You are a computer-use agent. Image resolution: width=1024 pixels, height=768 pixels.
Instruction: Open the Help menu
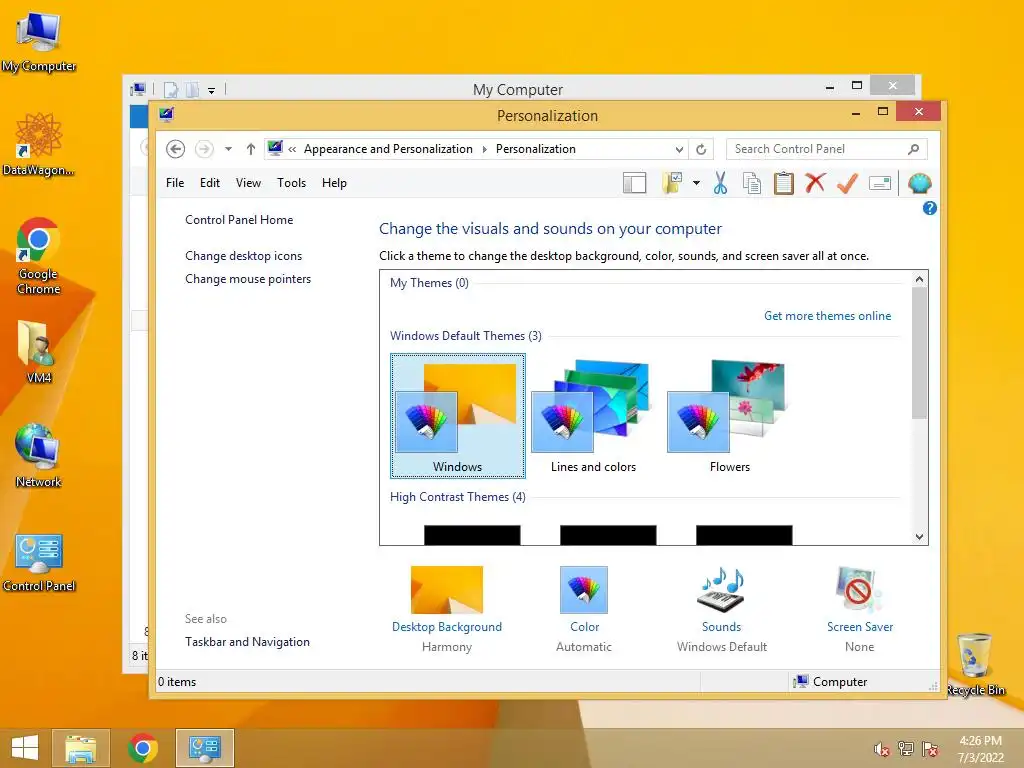[x=334, y=183]
